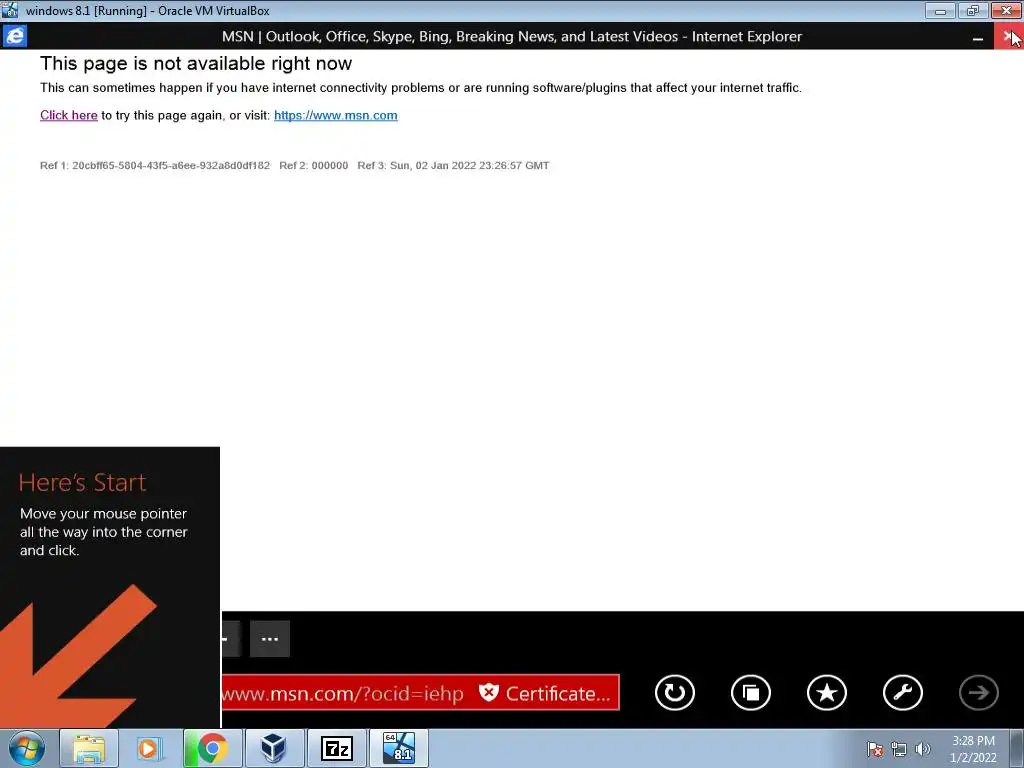Launch Windows Media Player from taskbar
1024x768 pixels.
pyautogui.click(x=150, y=748)
